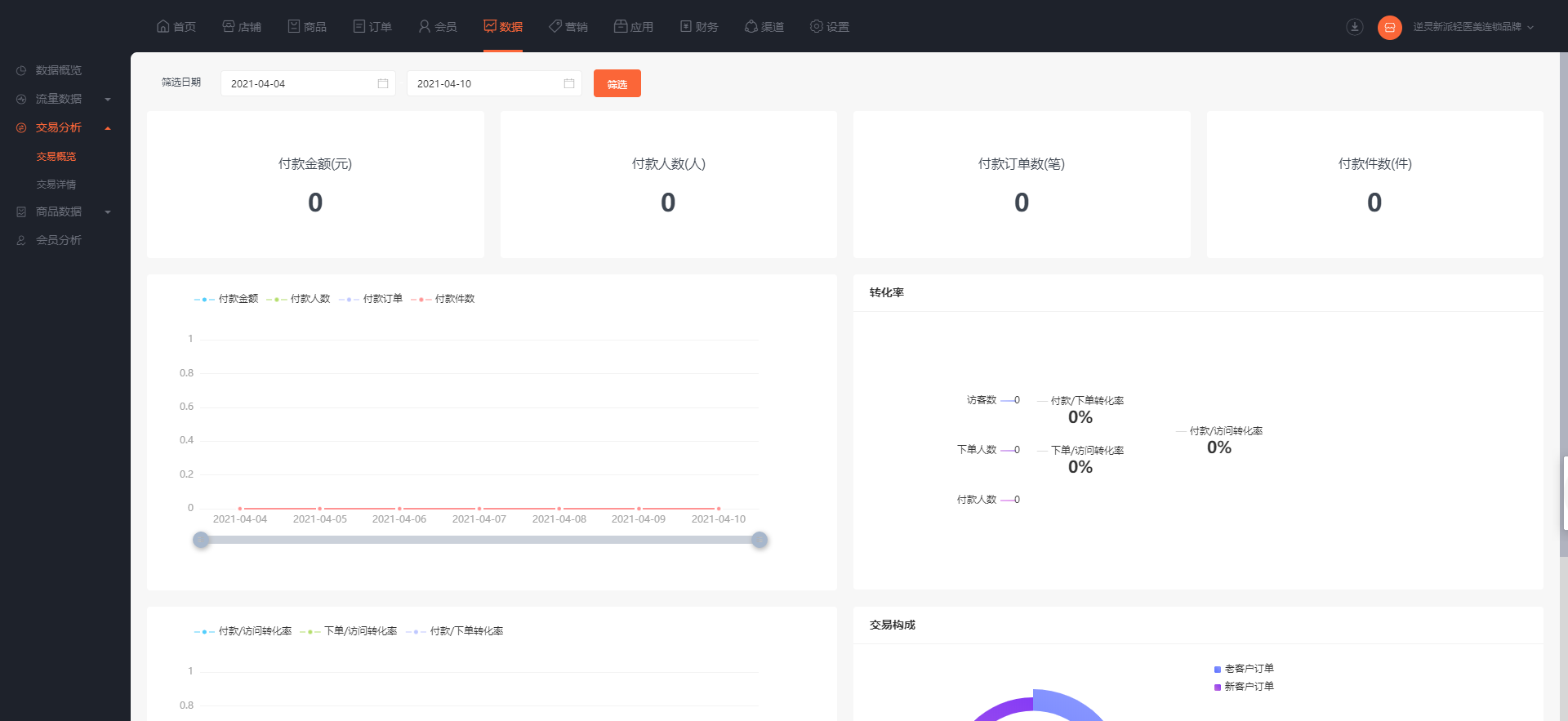The height and width of the screenshot is (721, 1568).
Task: Click the 付款订单数(笔) summary card
Action: tap(1022, 185)
